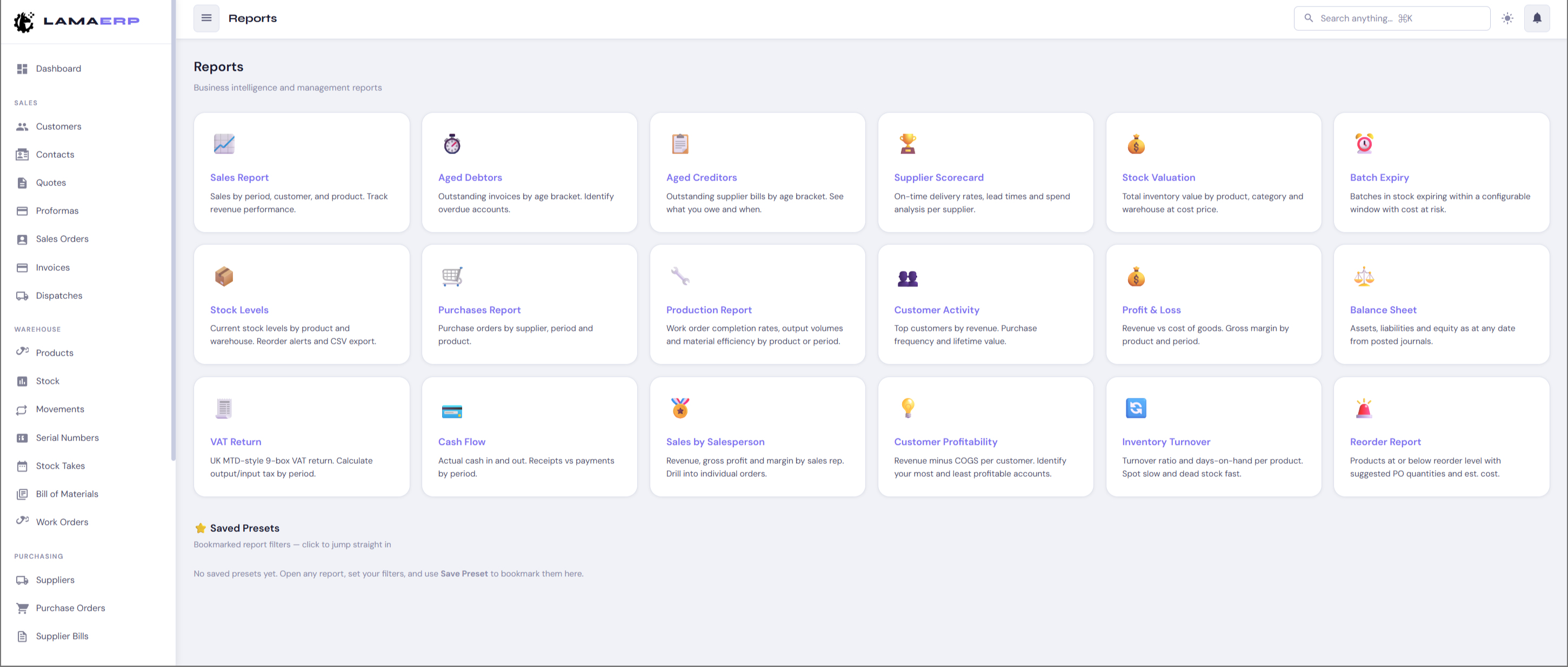Viewport: 1568px width, 667px height.
Task: Click the Sales by Salesperson medal icon
Action: (x=680, y=408)
